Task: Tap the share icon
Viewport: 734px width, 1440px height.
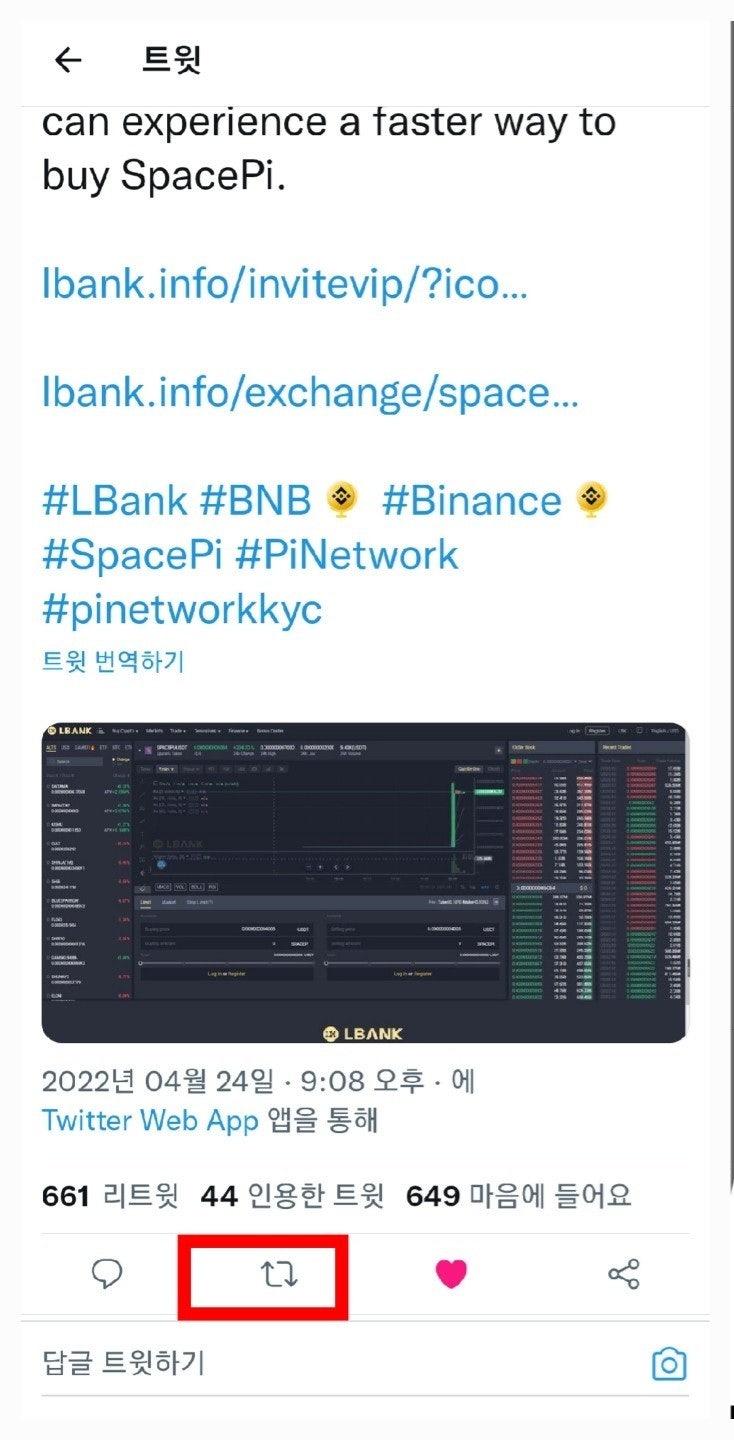Action: click(x=624, y=1274)
